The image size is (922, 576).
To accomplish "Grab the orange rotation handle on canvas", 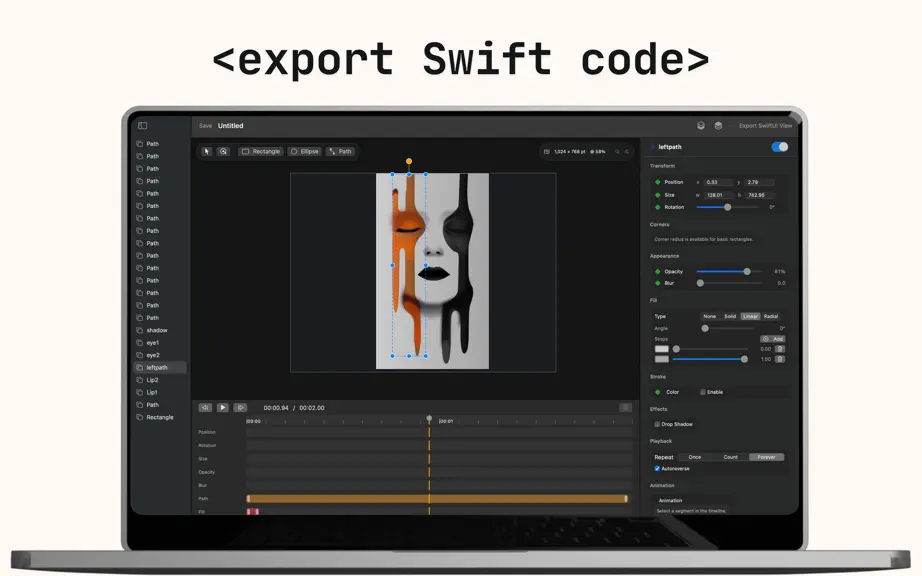I will coord(409,161).
